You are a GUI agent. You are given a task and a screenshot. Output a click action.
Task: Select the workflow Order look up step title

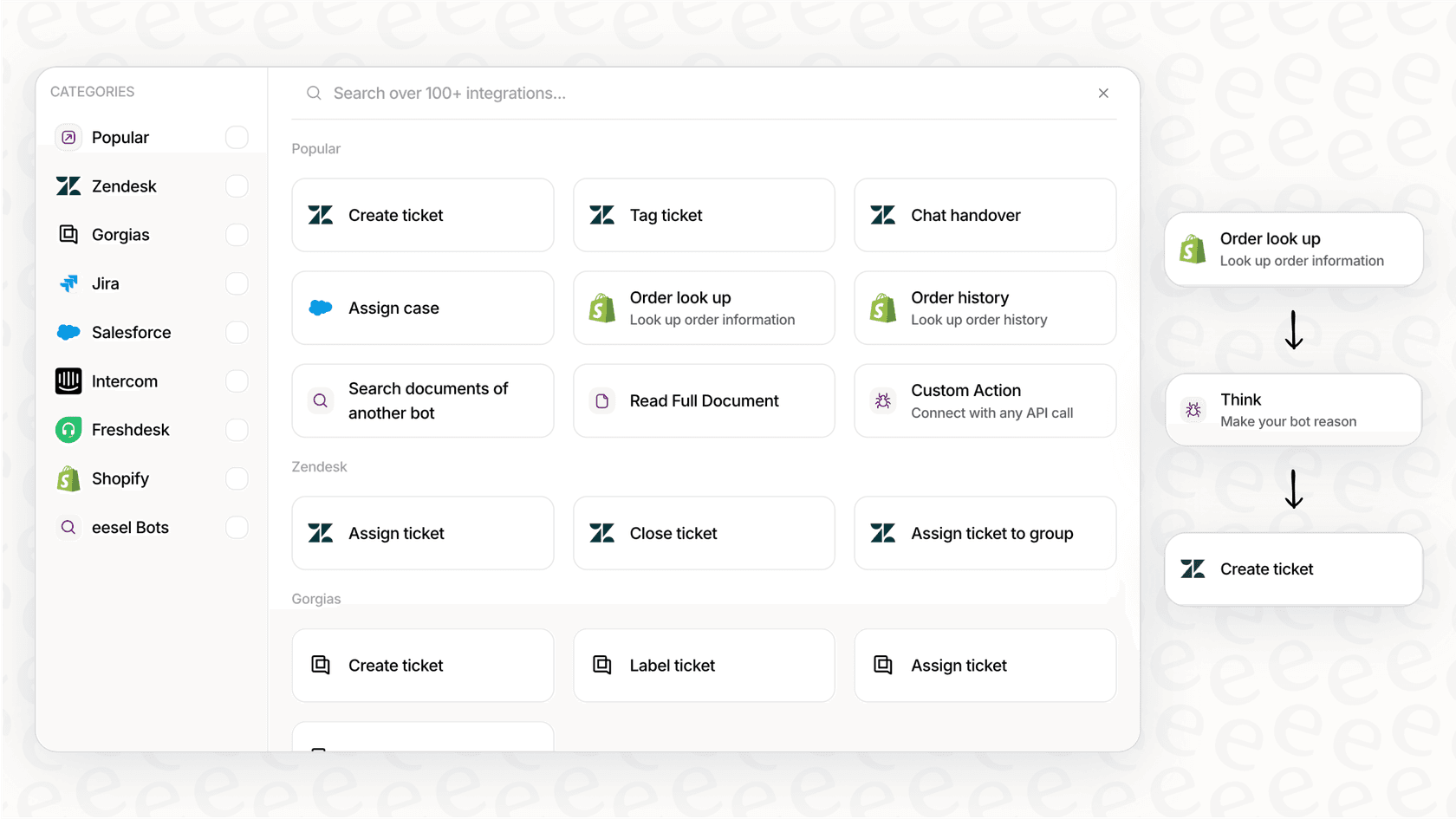tap(1270, 238)
